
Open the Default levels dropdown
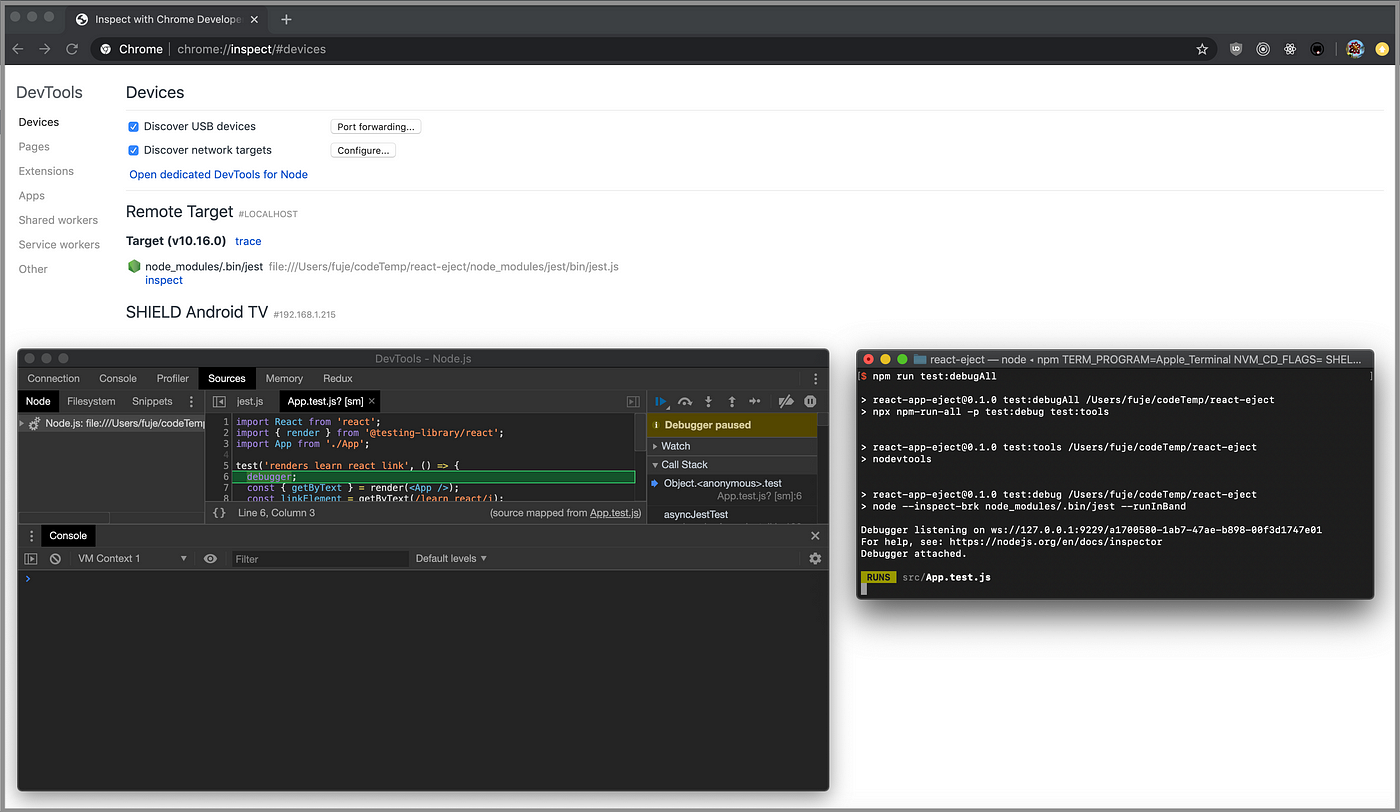[451, 559]
